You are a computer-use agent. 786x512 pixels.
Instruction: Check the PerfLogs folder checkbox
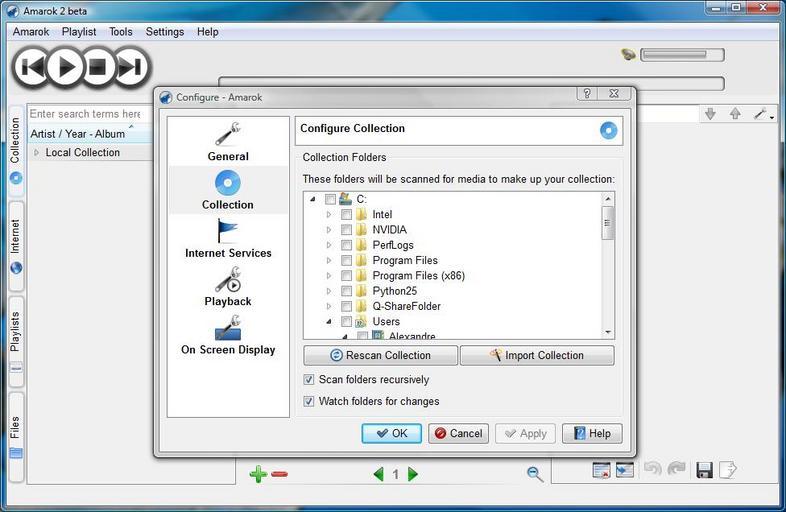click(x=346, y=245)
